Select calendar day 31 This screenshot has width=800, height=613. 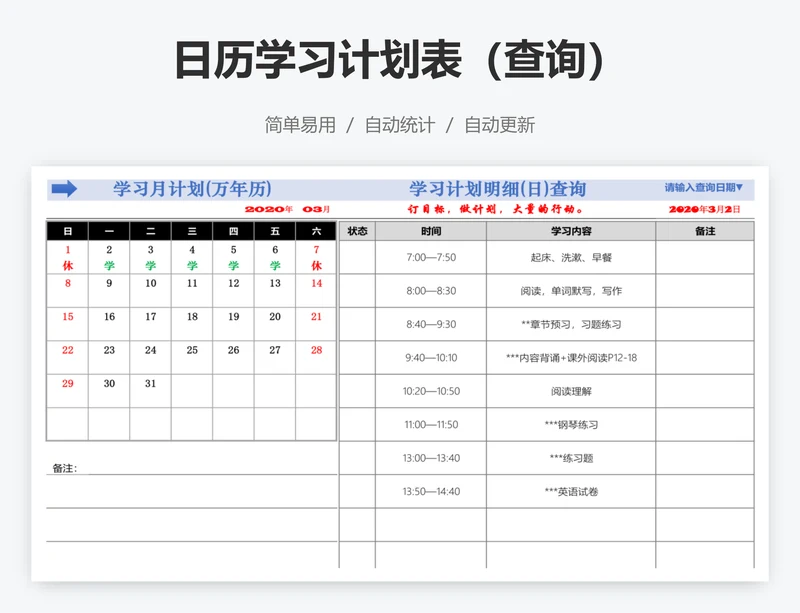pos(151,391)
